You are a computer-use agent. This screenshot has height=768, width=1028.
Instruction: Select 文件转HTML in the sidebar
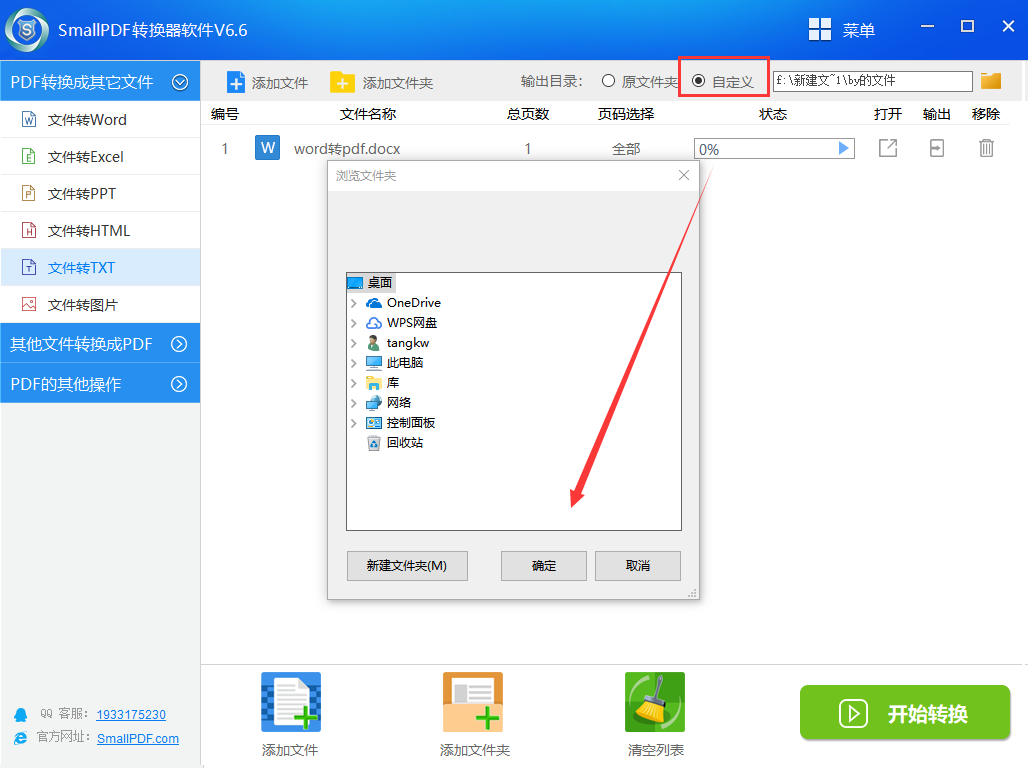[100, 230]
